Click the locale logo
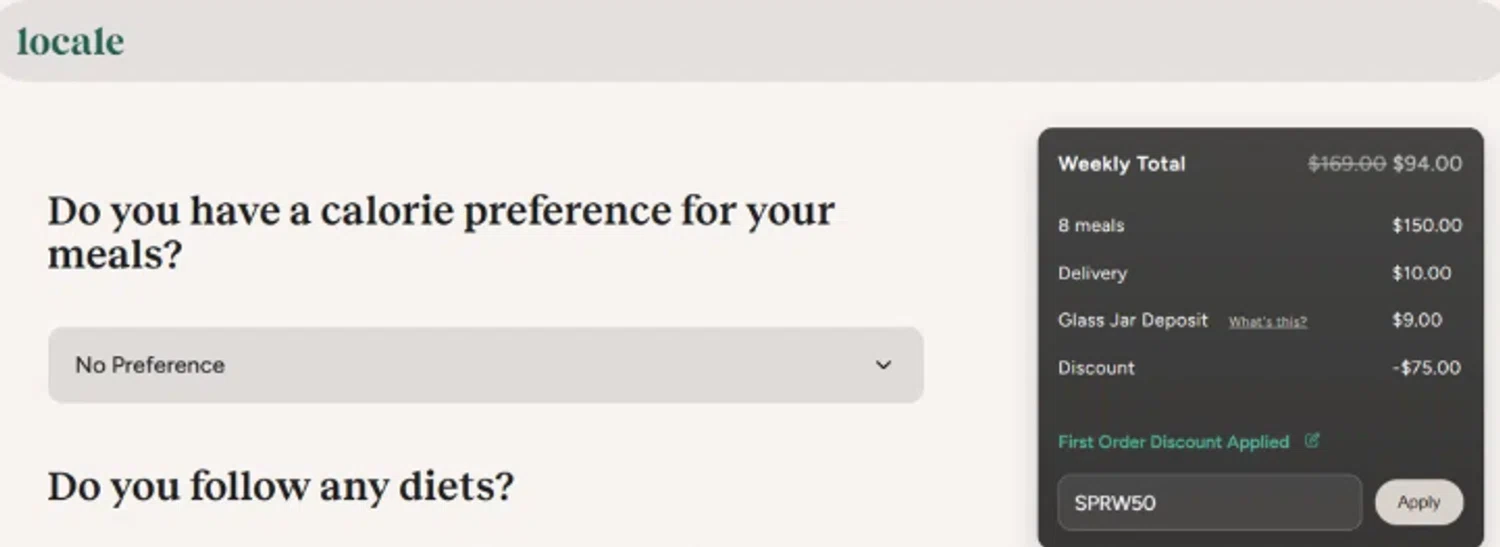The height and width of the screenshot is (547, 1500). [71, 42]
